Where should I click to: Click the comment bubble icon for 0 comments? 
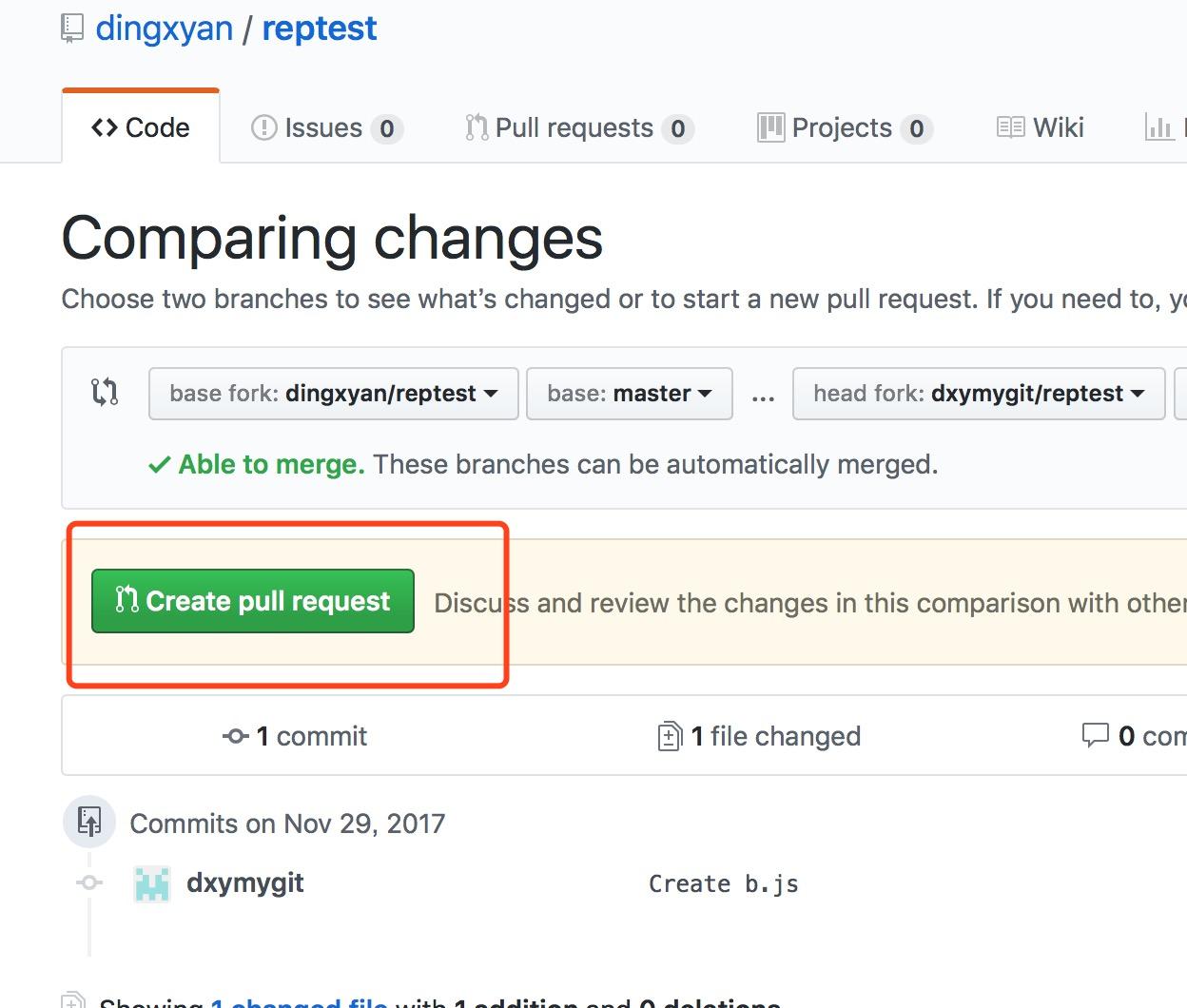click(x=1097, y=733)
